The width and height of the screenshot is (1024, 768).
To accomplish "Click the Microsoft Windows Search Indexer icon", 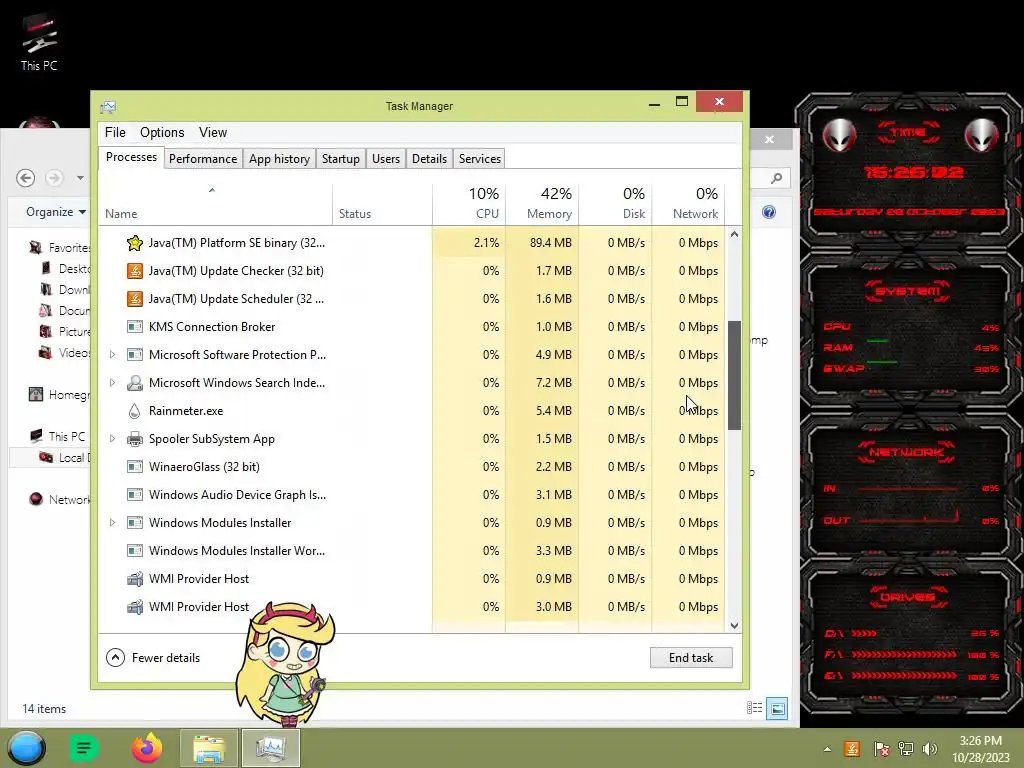I will [x=135, y=383].
